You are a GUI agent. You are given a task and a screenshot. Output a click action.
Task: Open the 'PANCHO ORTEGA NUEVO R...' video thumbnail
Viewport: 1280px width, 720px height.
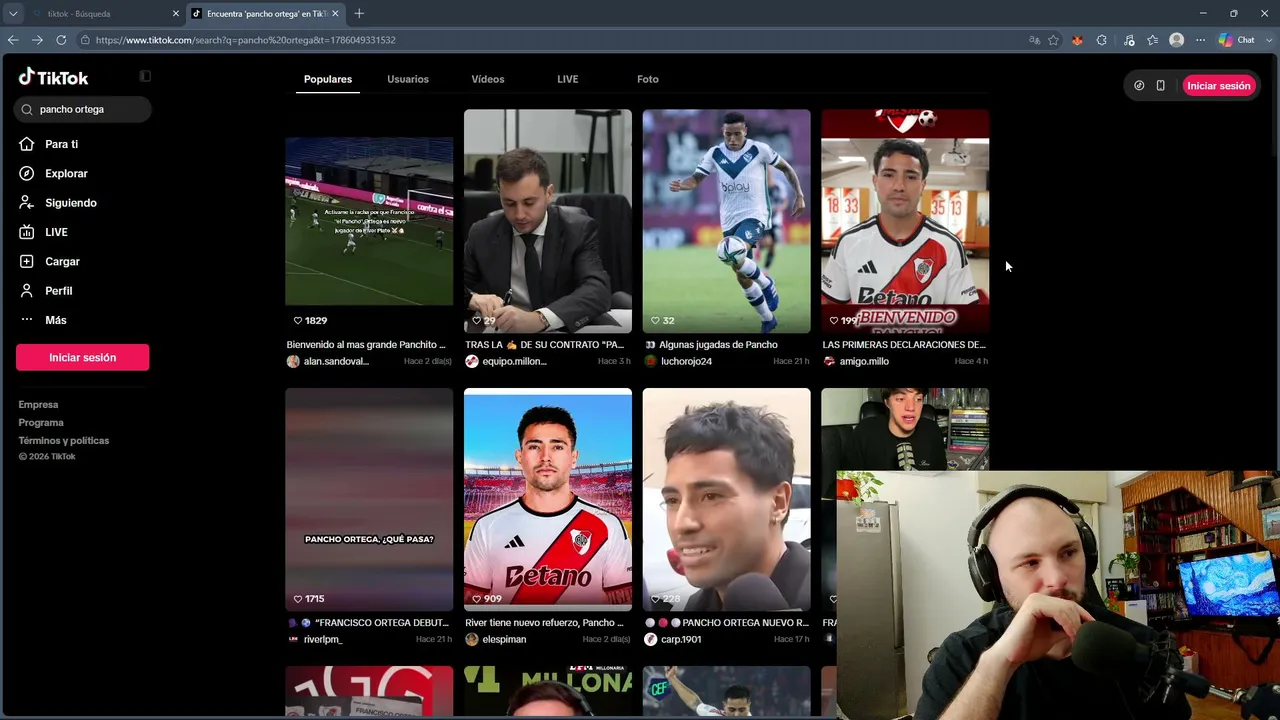pos(727,499)
